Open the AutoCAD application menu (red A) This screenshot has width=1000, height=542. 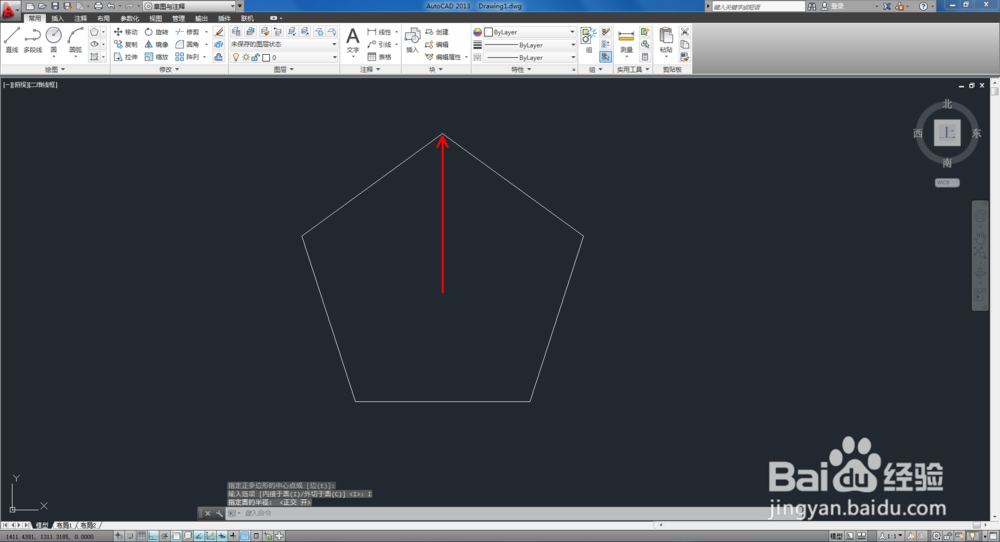tap(9, 10)
